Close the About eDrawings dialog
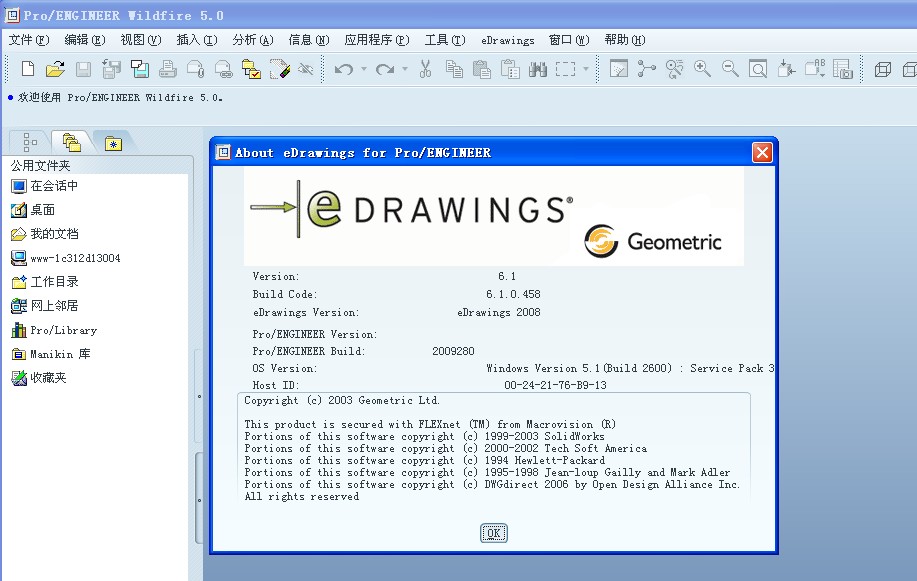Screen dimensions: 917x581 coord(762,153)
